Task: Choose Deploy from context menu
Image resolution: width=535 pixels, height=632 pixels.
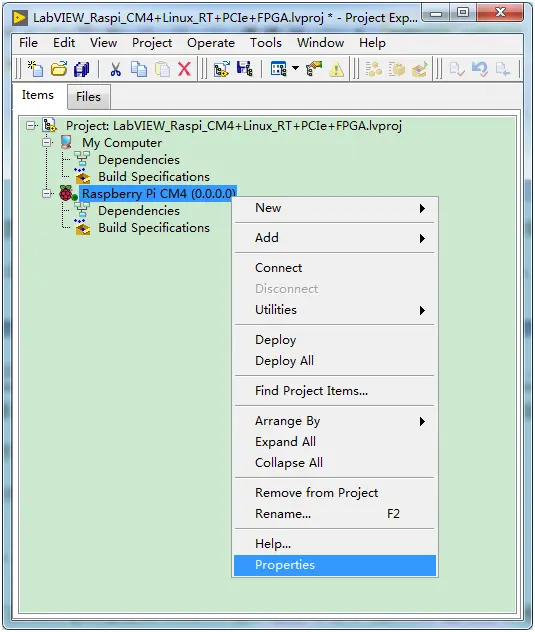Action: coord(335,340)
